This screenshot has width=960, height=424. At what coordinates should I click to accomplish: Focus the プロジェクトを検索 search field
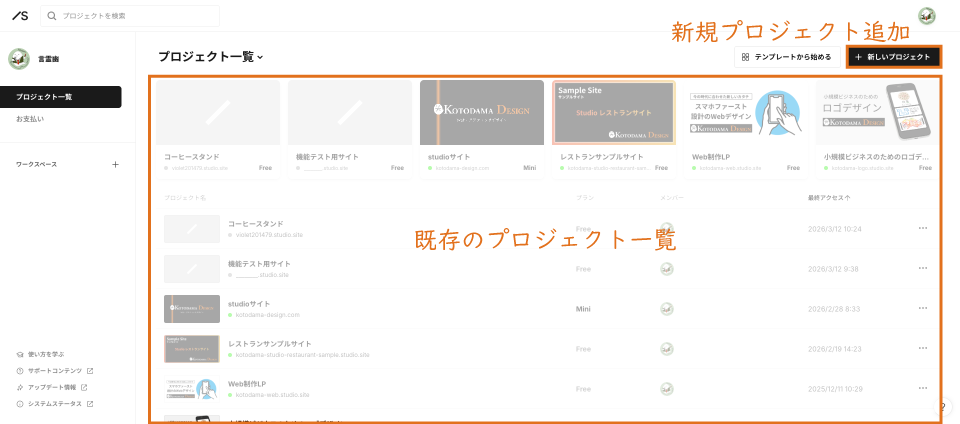click(x=130, y=16)
